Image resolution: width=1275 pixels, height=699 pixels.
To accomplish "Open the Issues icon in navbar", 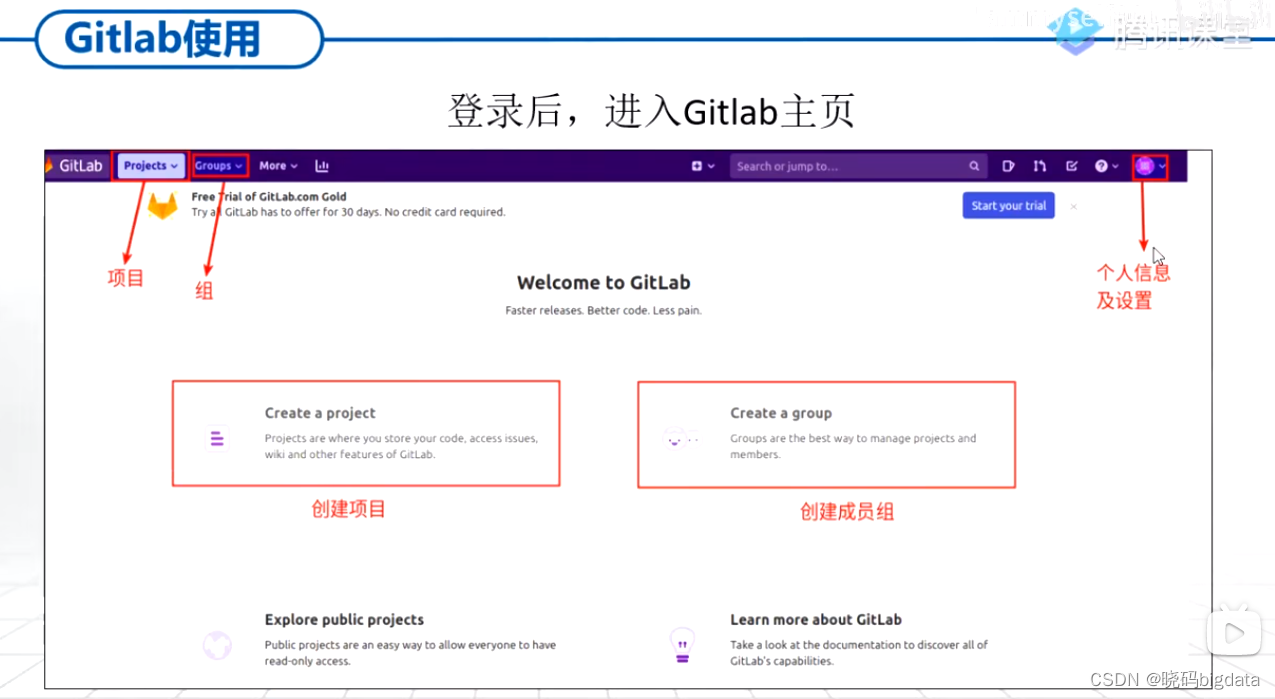I will tap(1008, 166).
